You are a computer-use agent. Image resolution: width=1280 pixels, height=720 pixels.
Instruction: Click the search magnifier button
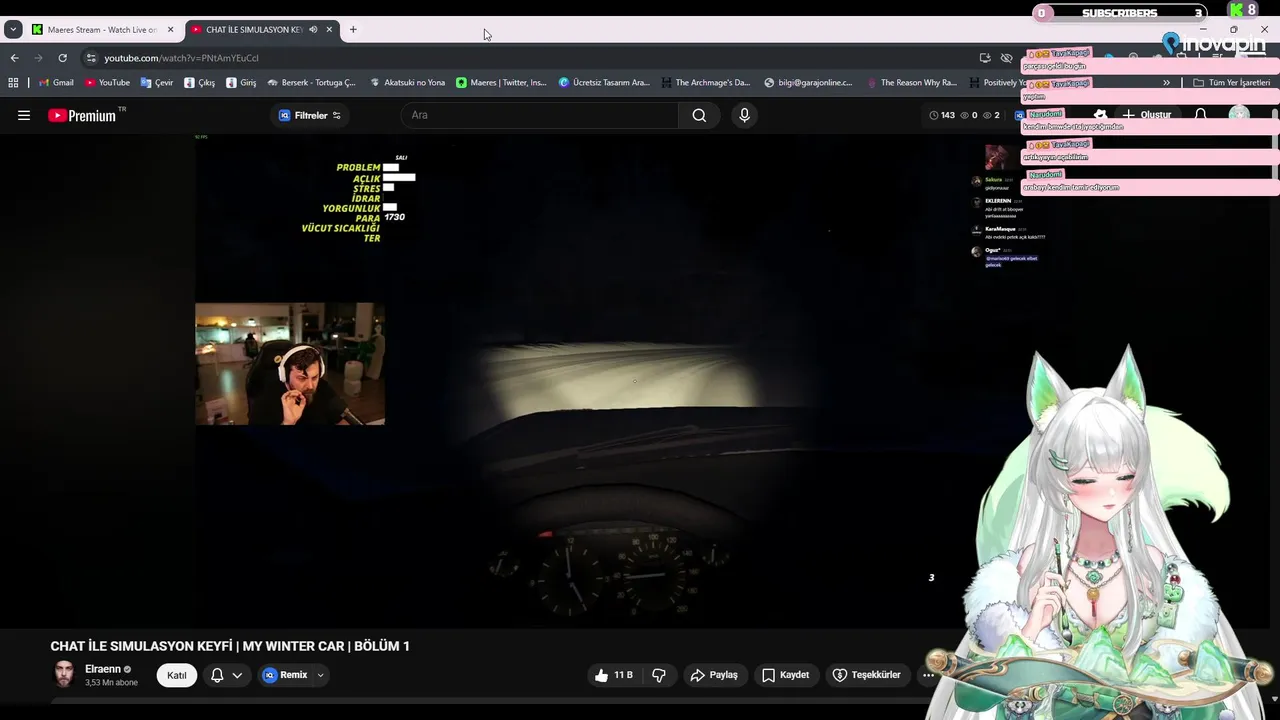[x=699, y=115]
